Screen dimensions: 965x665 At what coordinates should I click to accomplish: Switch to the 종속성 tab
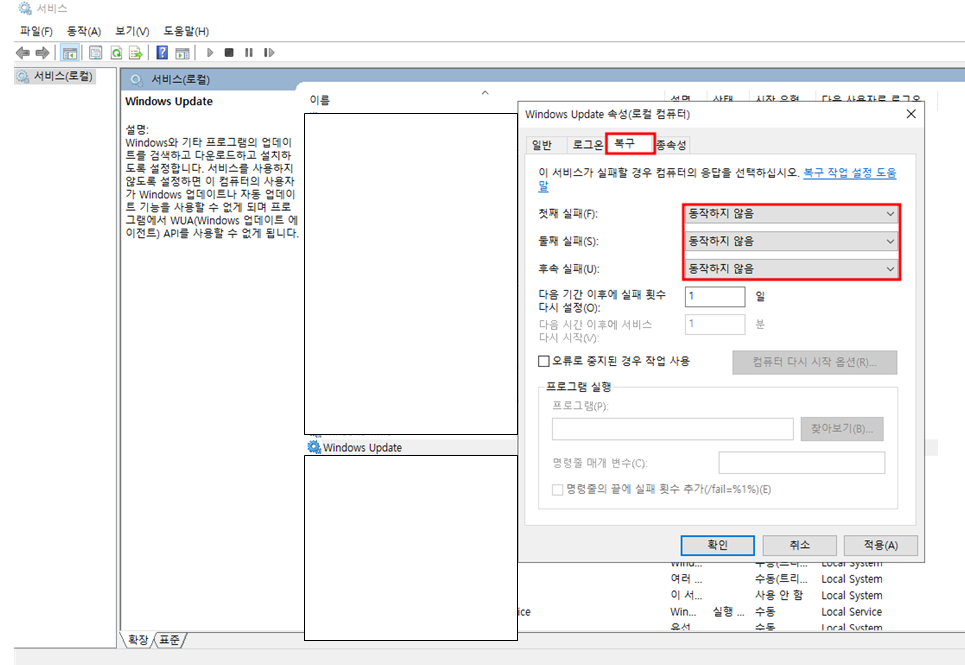click(x=671, y=145)
